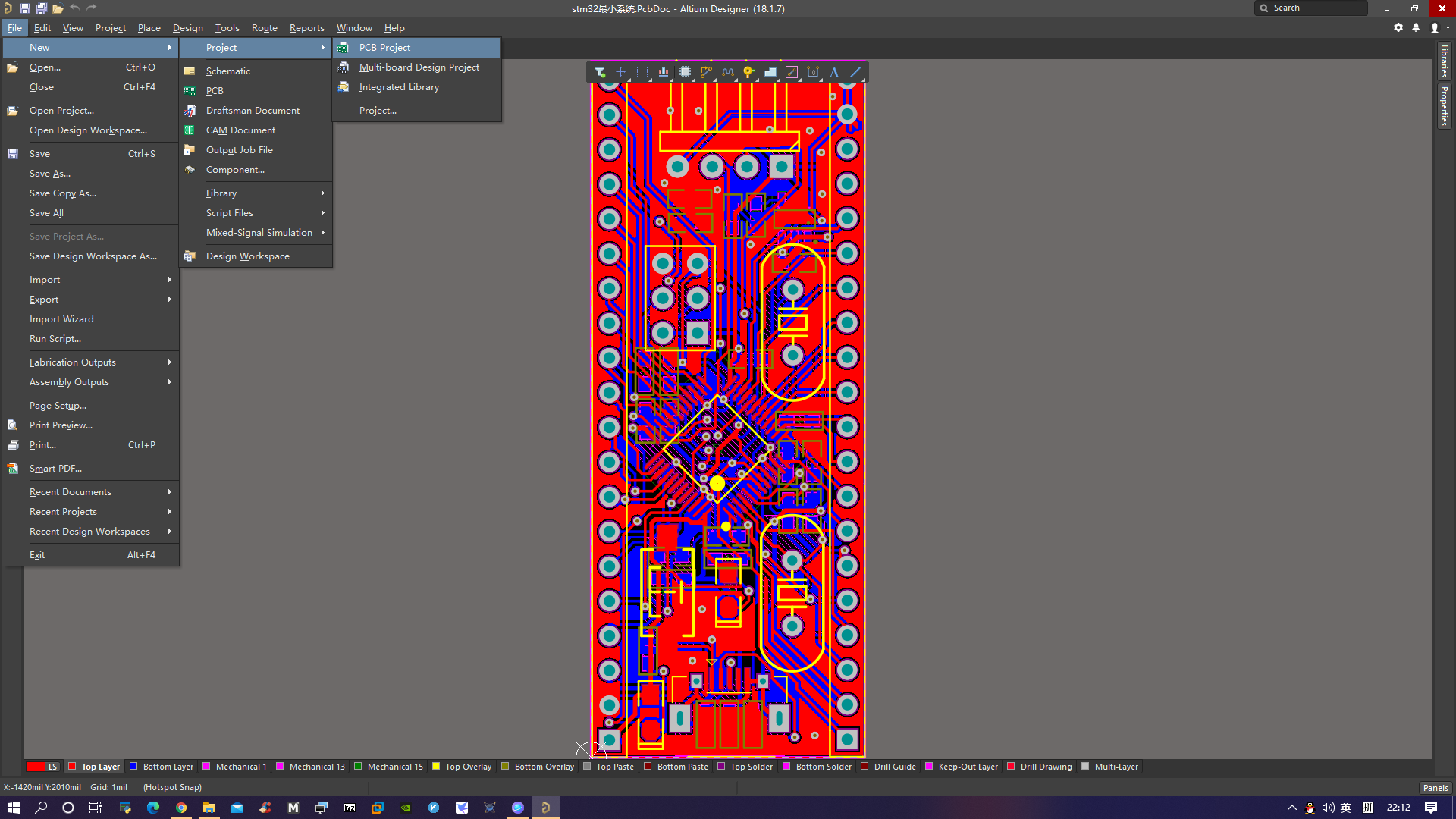This screenshot has width=1456, height=819.
Task: Open Windows Start menu
Action: (x=13, y=808)
